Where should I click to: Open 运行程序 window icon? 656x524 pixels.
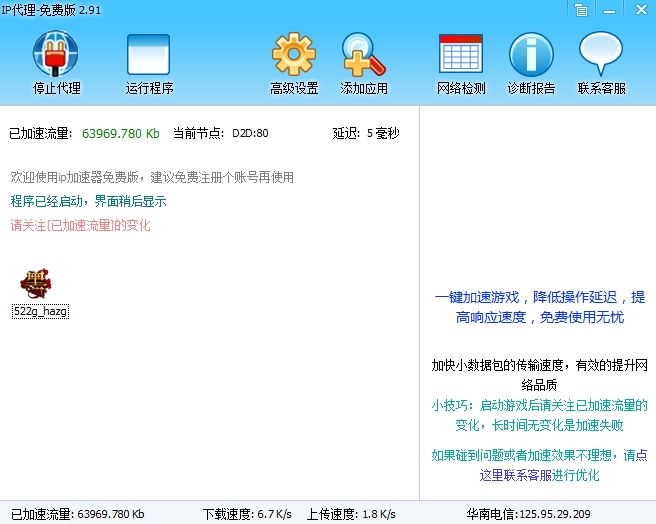point(149,54)
